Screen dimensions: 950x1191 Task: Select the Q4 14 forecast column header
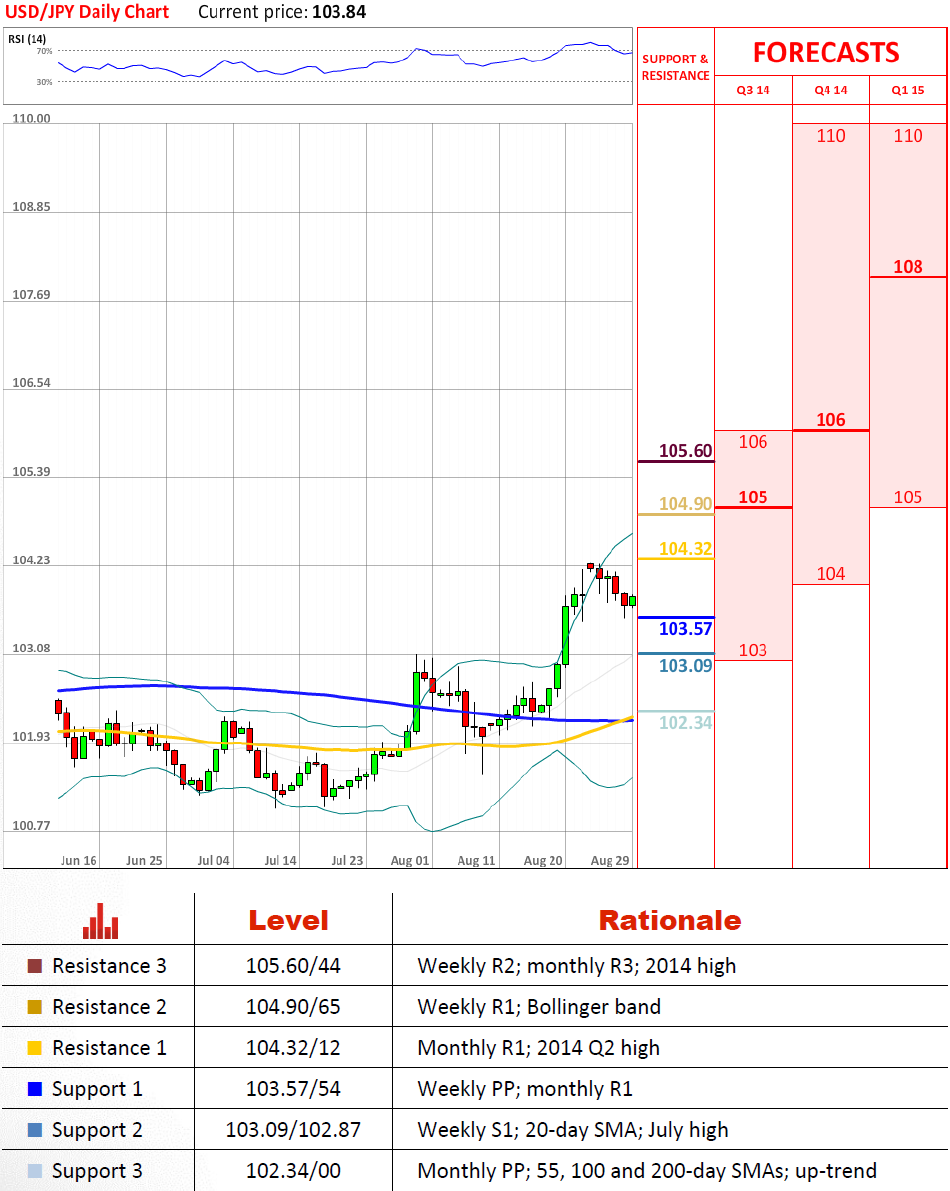click(x=831, y=90)
